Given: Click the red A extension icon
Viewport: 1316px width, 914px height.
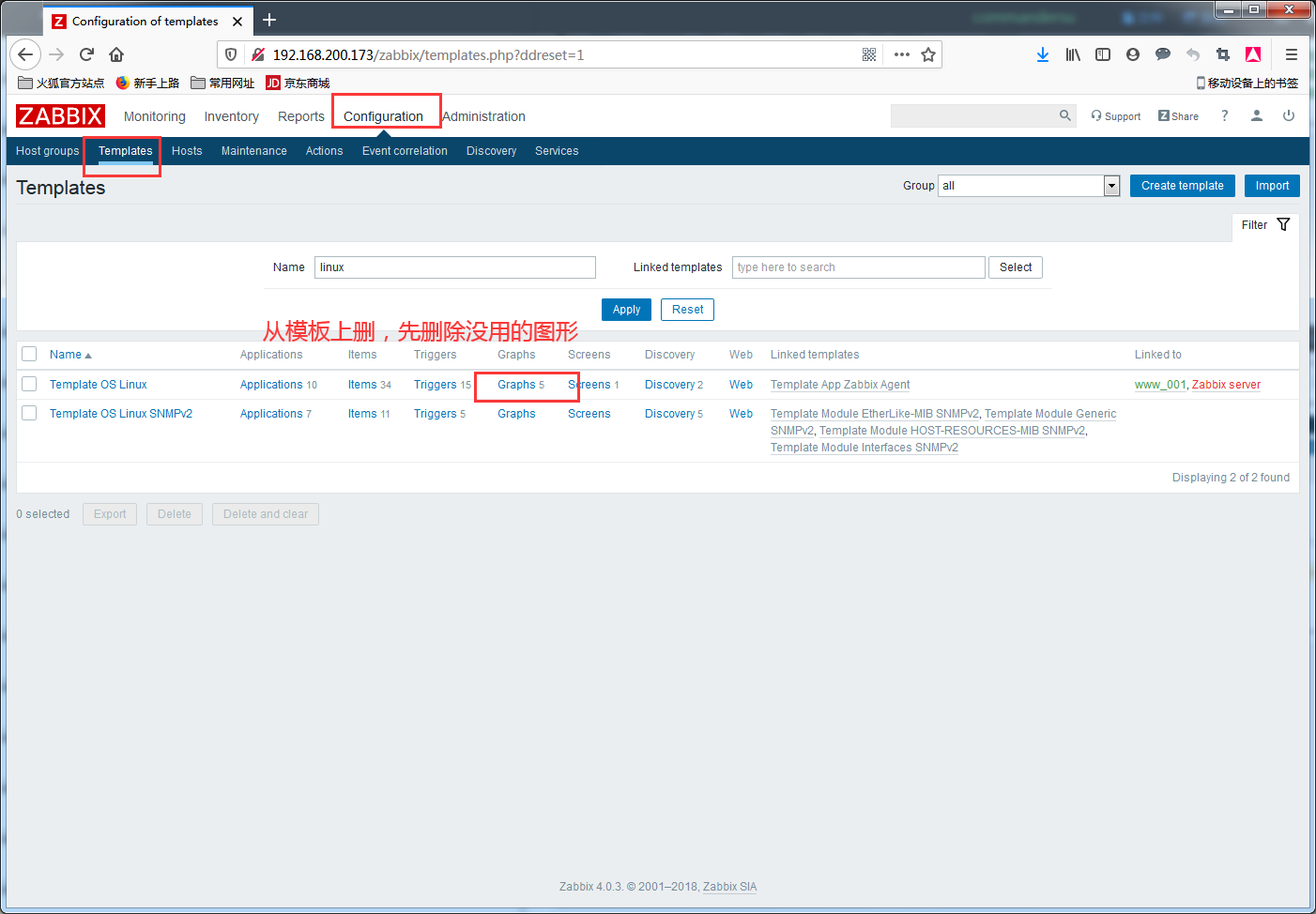Looking at the screenshot, I should [x=1253, y=54].
